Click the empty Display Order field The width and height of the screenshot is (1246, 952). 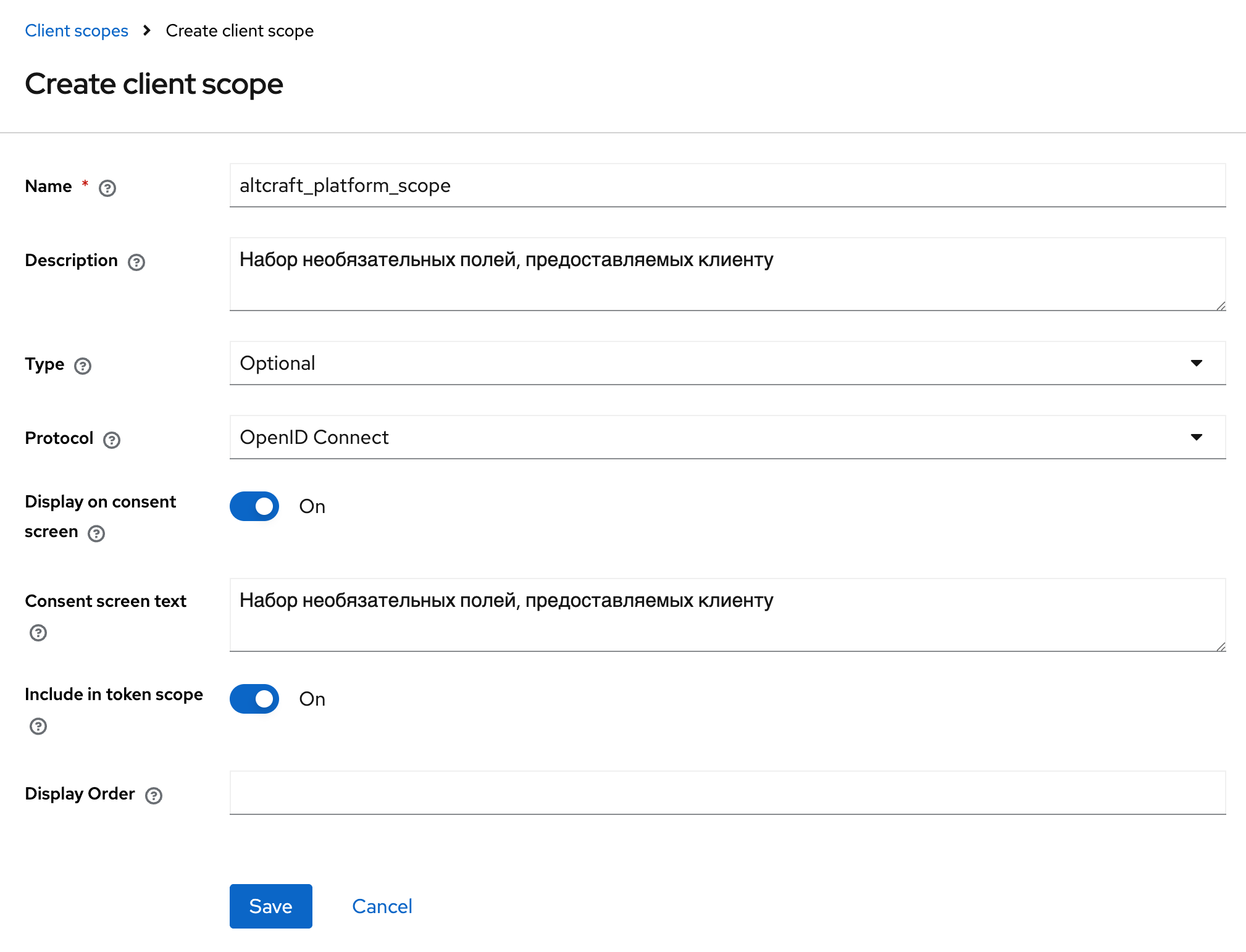tap(727, 793)
